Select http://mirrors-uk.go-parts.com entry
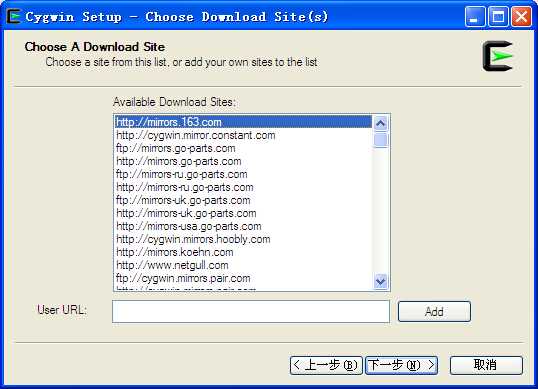Image resolution: width=538 pixels, height=389 pixels. [243, 213]
